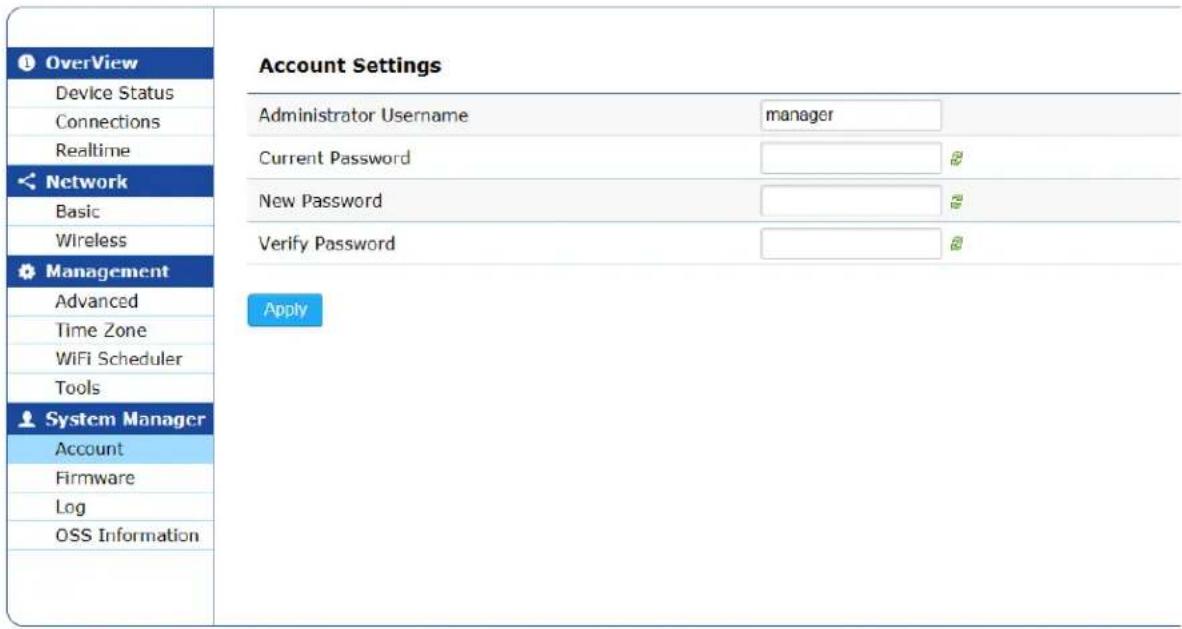Image resolution: width=1182 pixels, height=629 pixels.
Task: Click the Management section header
Action: click(110, 272)
